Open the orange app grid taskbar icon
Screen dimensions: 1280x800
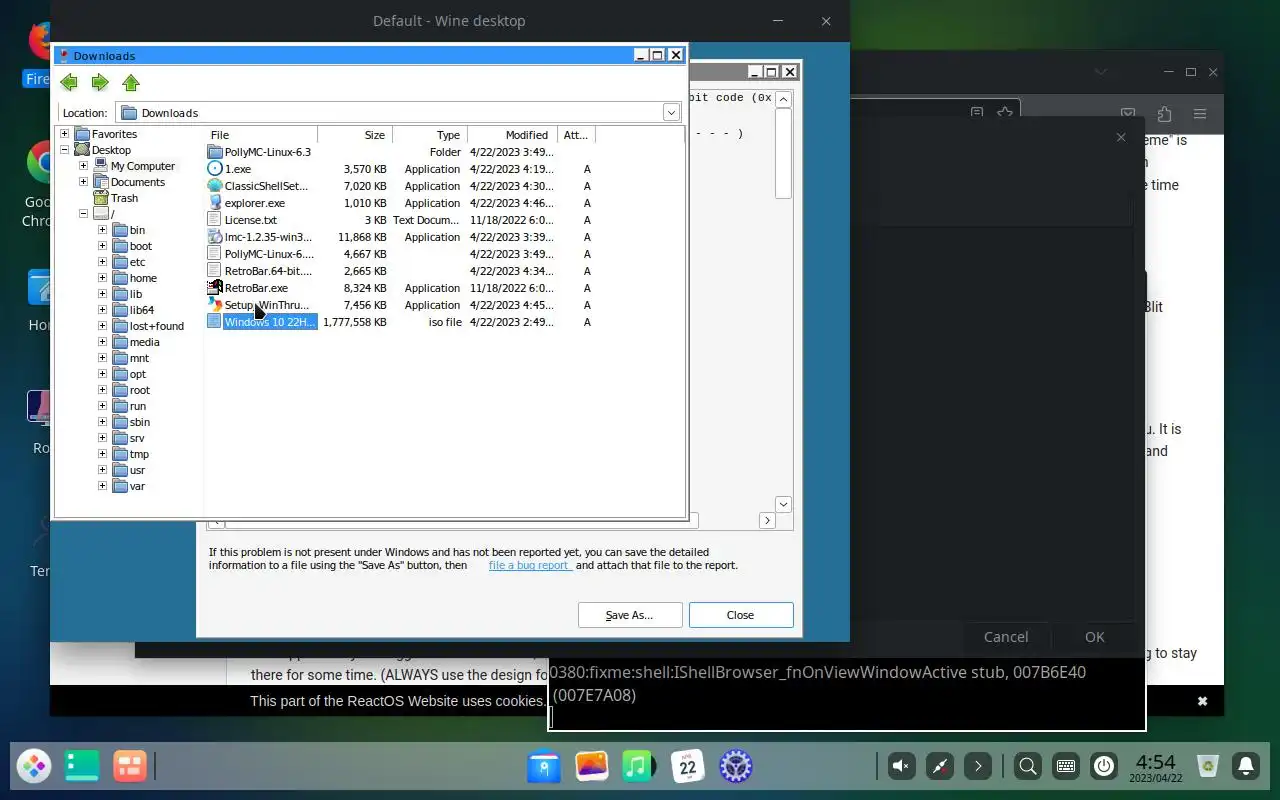[x=130, y=767]
